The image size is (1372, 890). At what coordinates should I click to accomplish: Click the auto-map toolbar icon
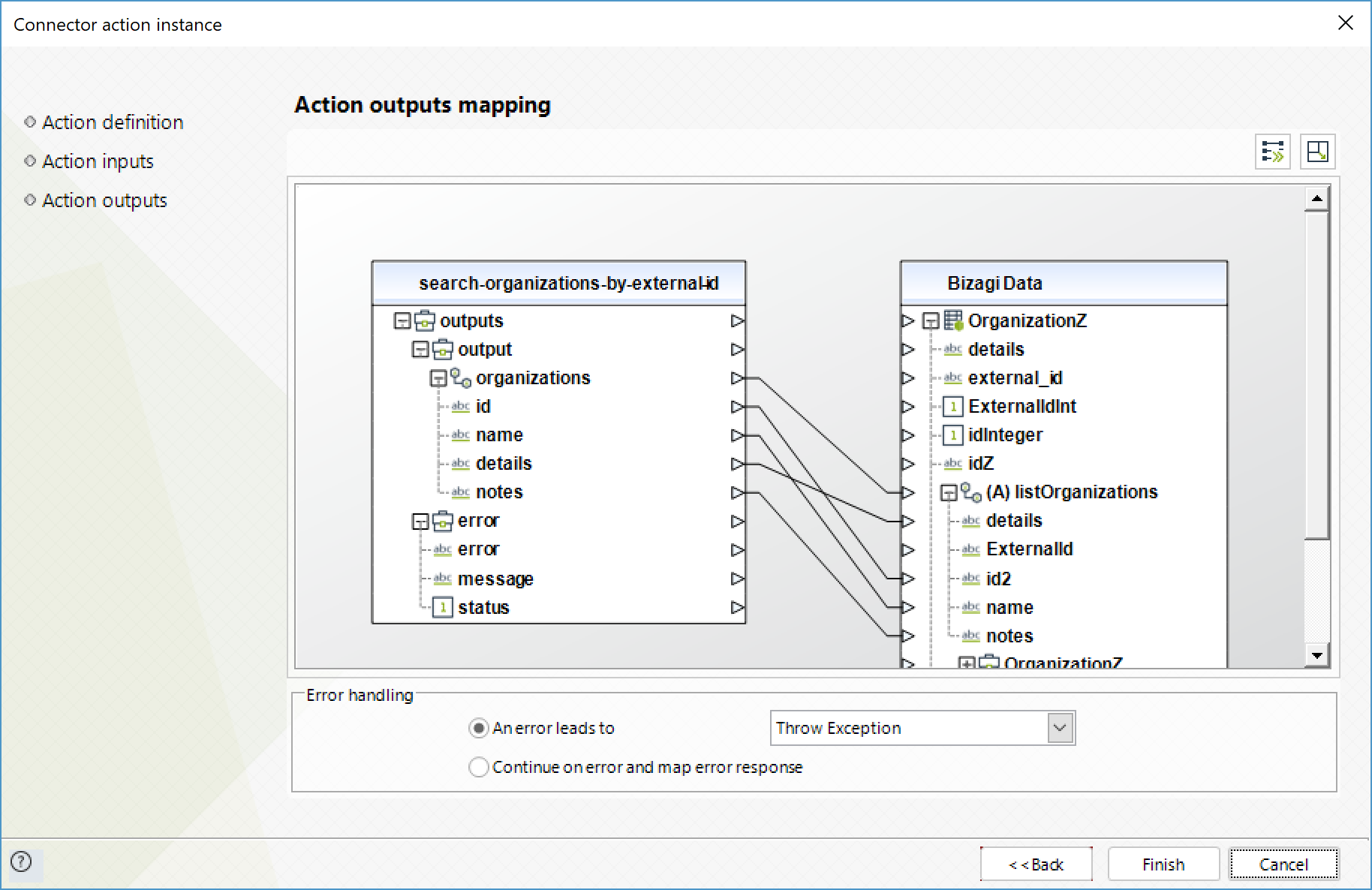click(1273, 152)
